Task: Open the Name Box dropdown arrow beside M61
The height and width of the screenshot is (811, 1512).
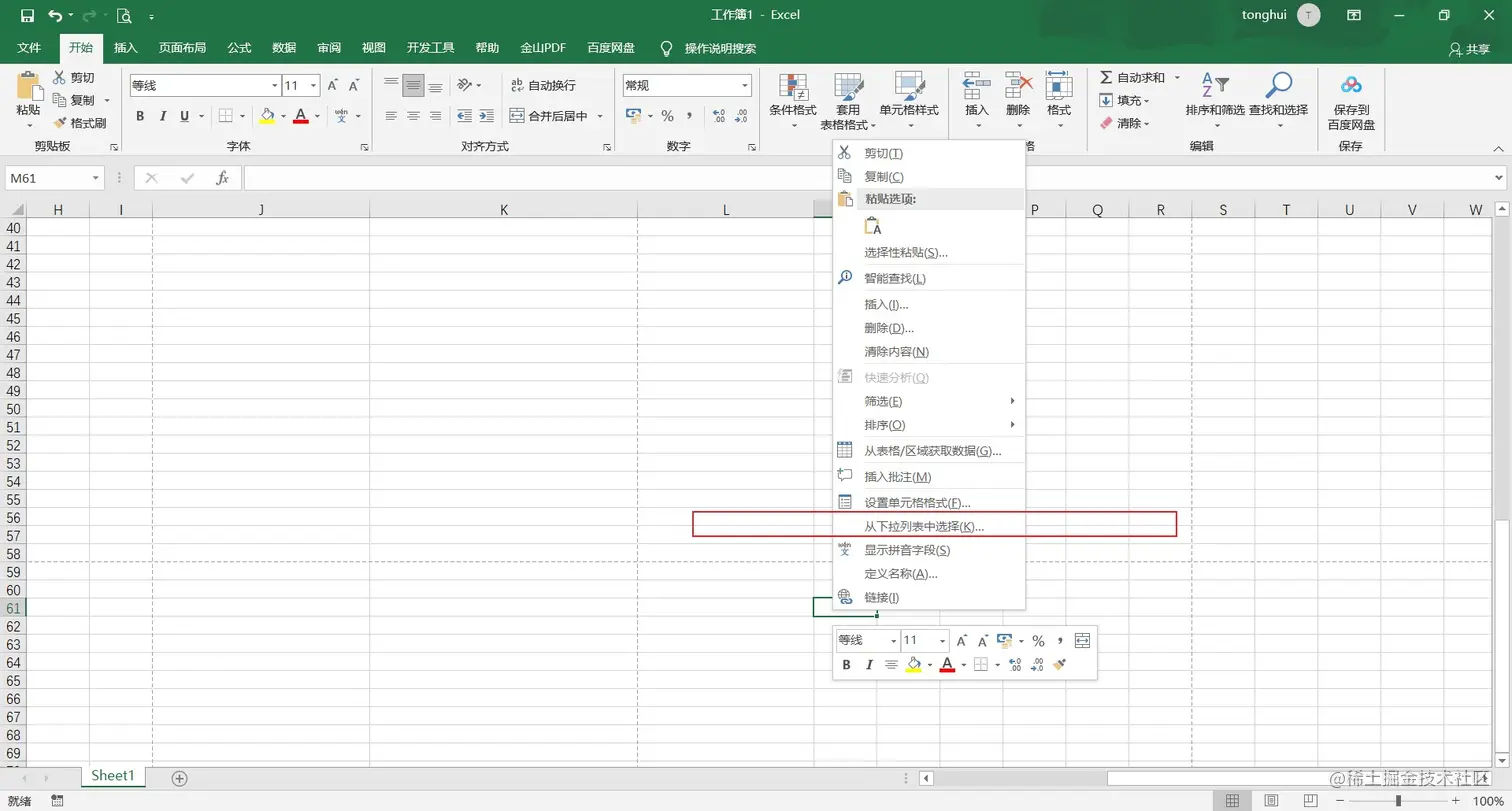Action: pyautogui.click(x=96, y=178)
